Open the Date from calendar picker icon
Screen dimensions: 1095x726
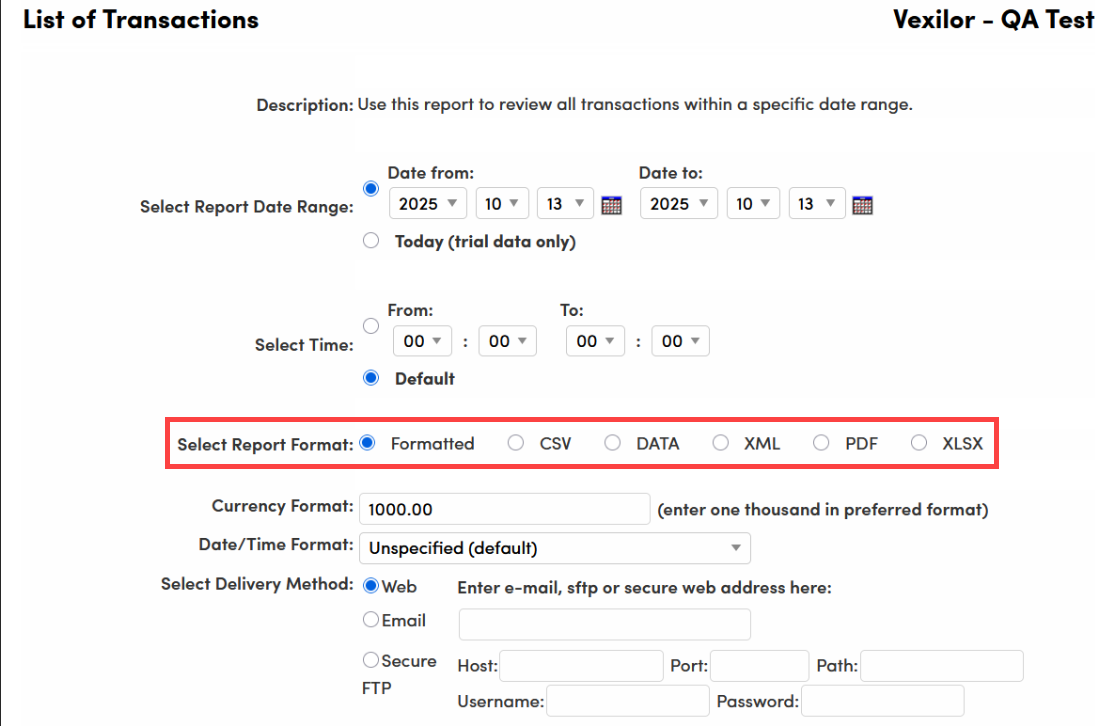(x=612, y=205)
